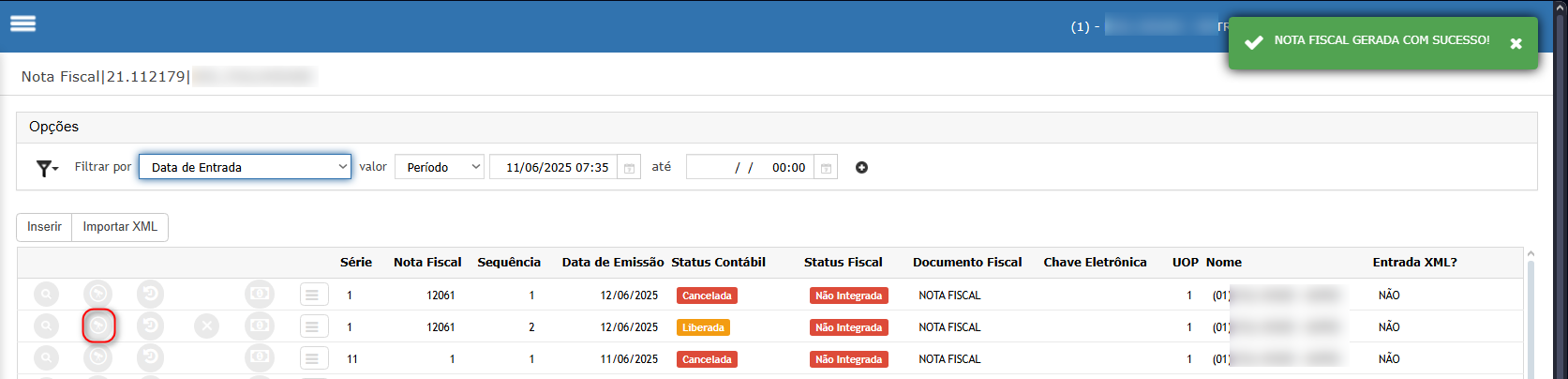Click the 'Liberada' status badge
Viewport: 1568px width, 379px height.
[x=703, y=327]
